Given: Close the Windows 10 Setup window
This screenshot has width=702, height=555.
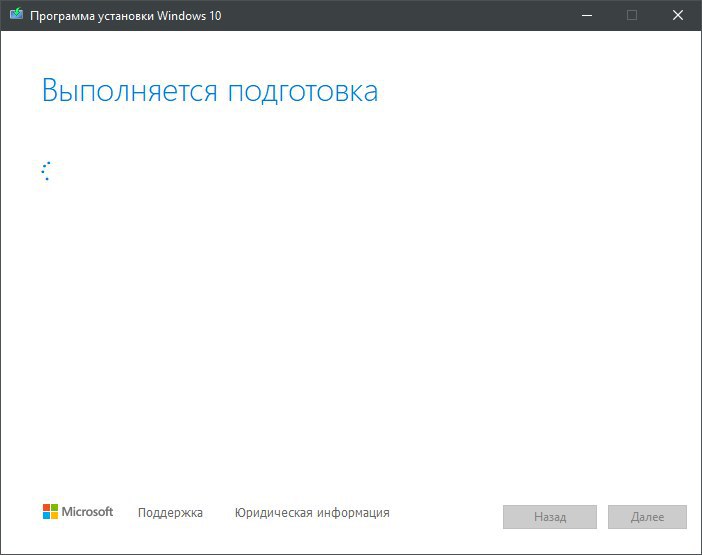Looking at the screenshot, I should [x=678, y=16].
